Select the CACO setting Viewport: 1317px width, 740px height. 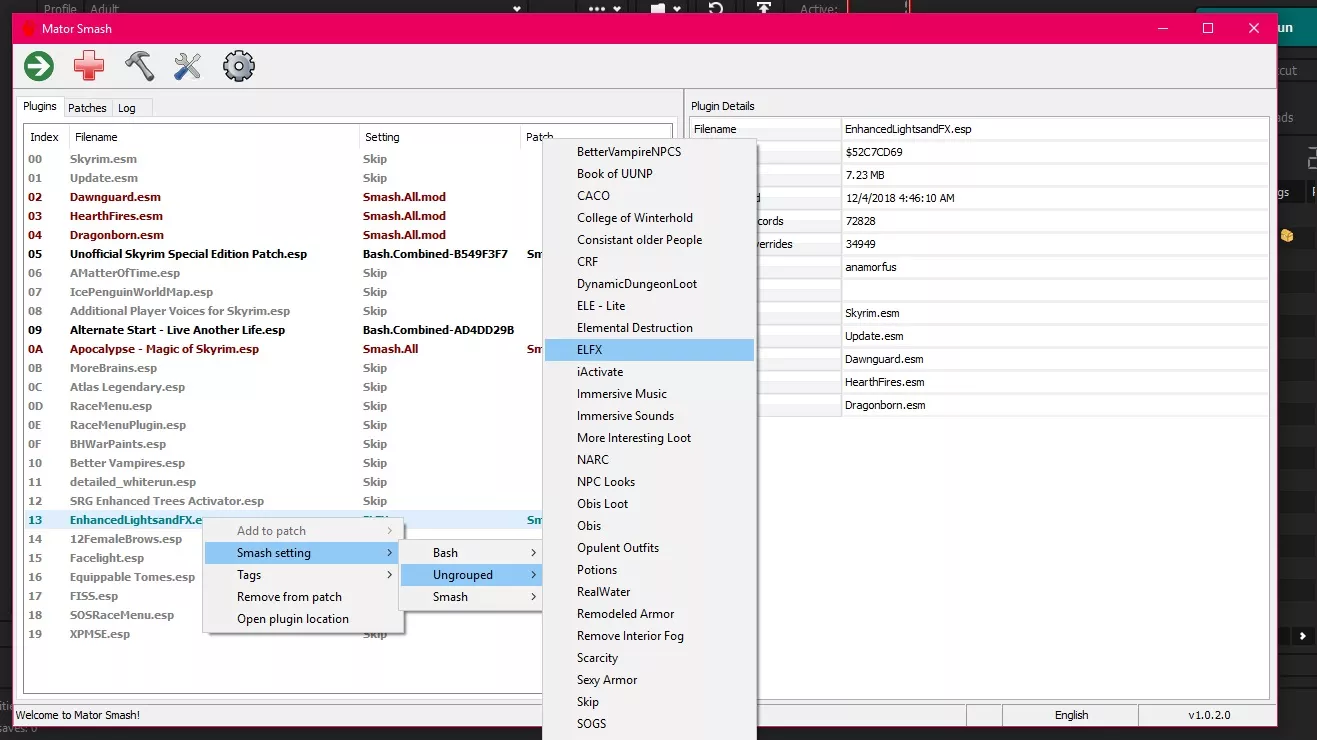649,196
